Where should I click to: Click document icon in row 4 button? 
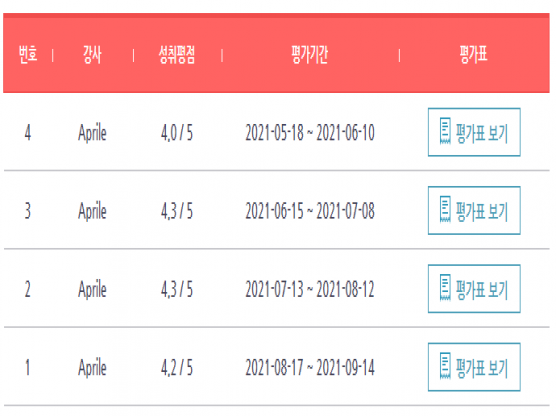point(445,131)
